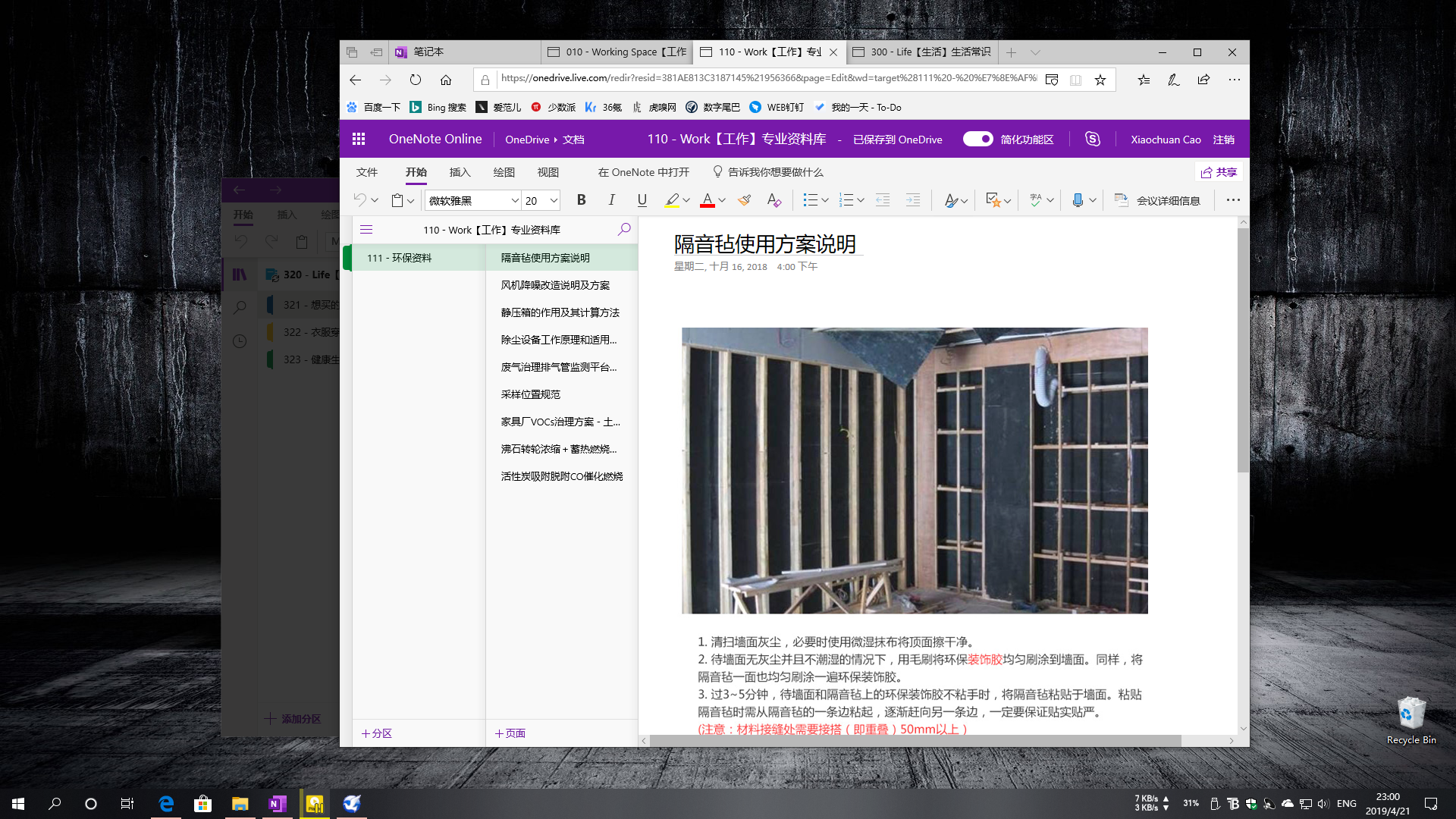Click the Bold formatting icon
Viewport: 1456px width, 819px height.
pos(581,200)
